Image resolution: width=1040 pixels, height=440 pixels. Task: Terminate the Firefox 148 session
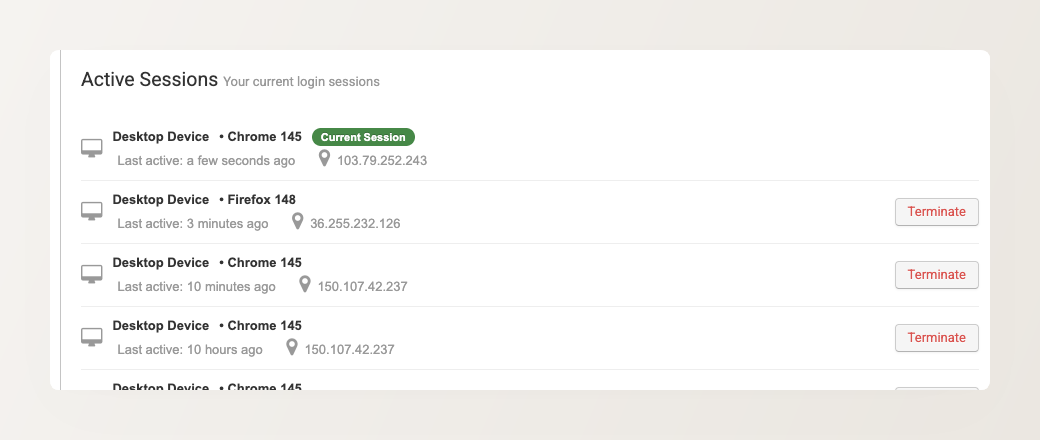point(936,212)
